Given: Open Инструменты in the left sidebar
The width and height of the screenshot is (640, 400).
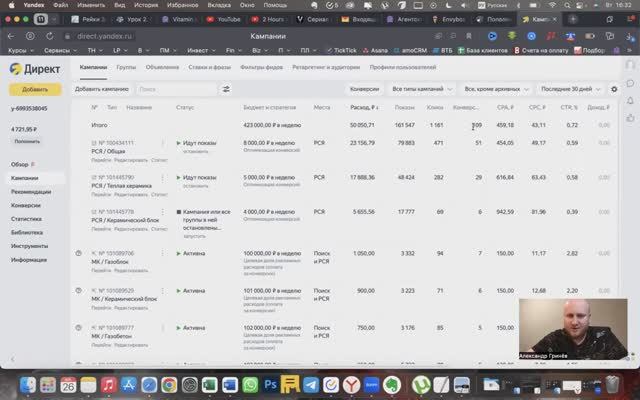Looking at the screenshot, I should (29, 246).
